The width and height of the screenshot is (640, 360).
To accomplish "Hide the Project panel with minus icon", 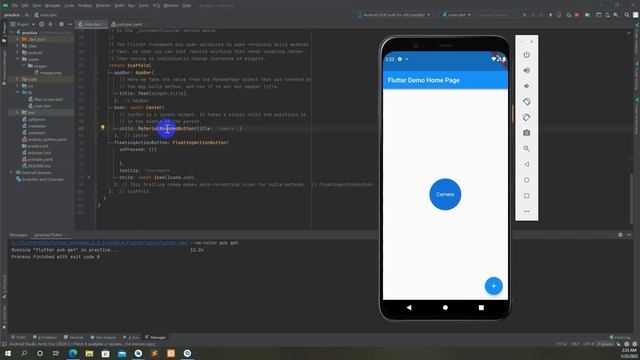I will 70,24.
